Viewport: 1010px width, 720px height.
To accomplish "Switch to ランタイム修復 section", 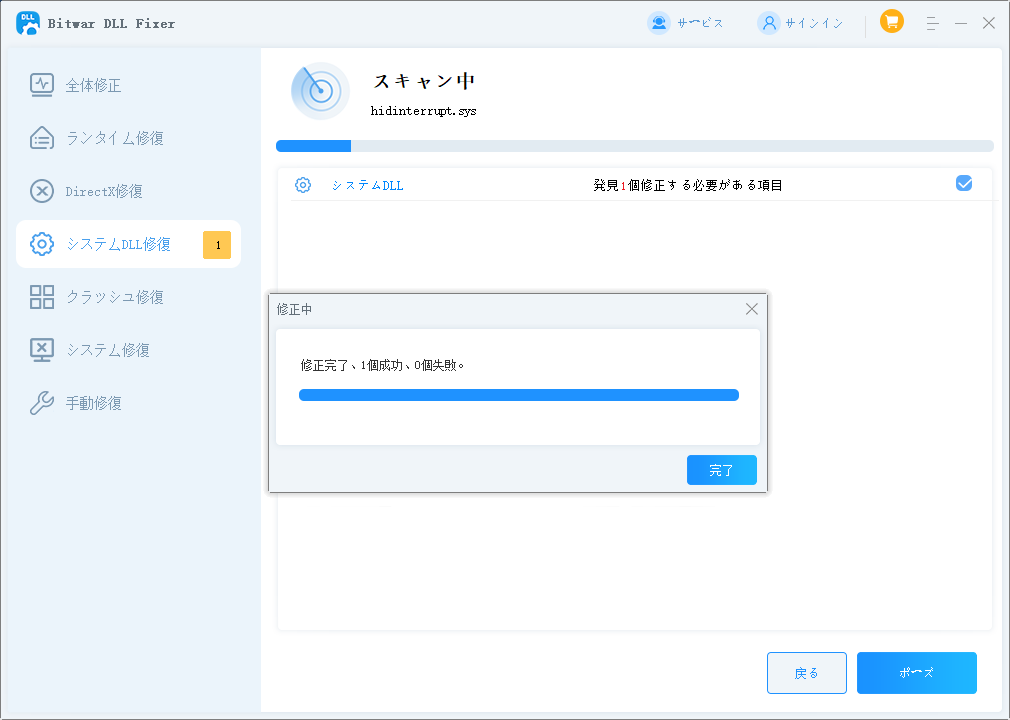I will [x=114, y=138].
